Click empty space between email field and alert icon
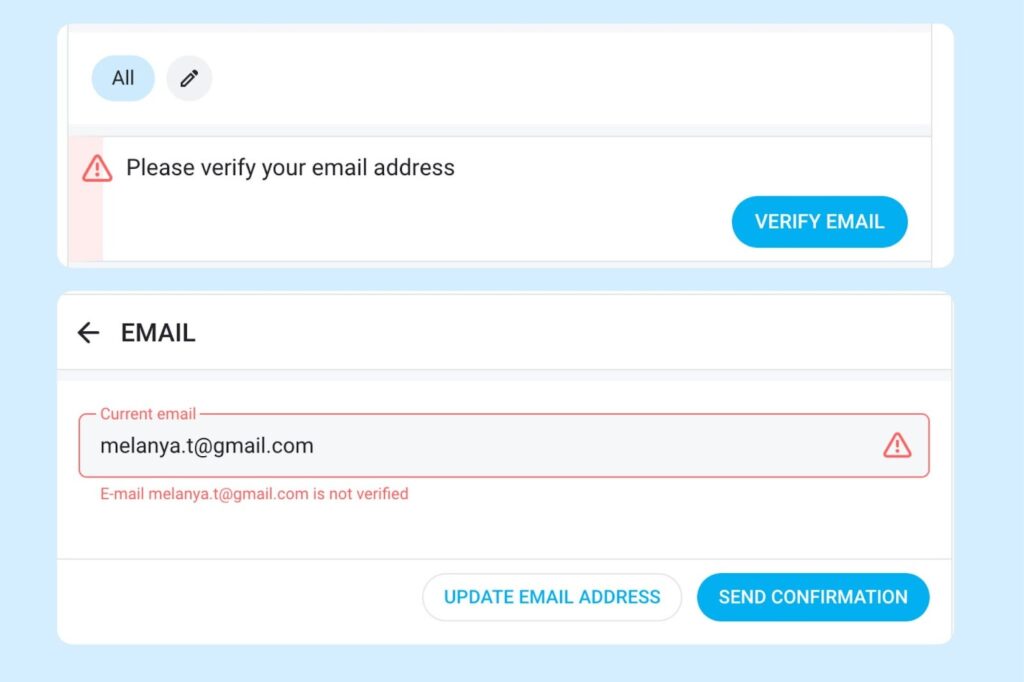This screenshot has width=1024, height=682. coord(600,446)
